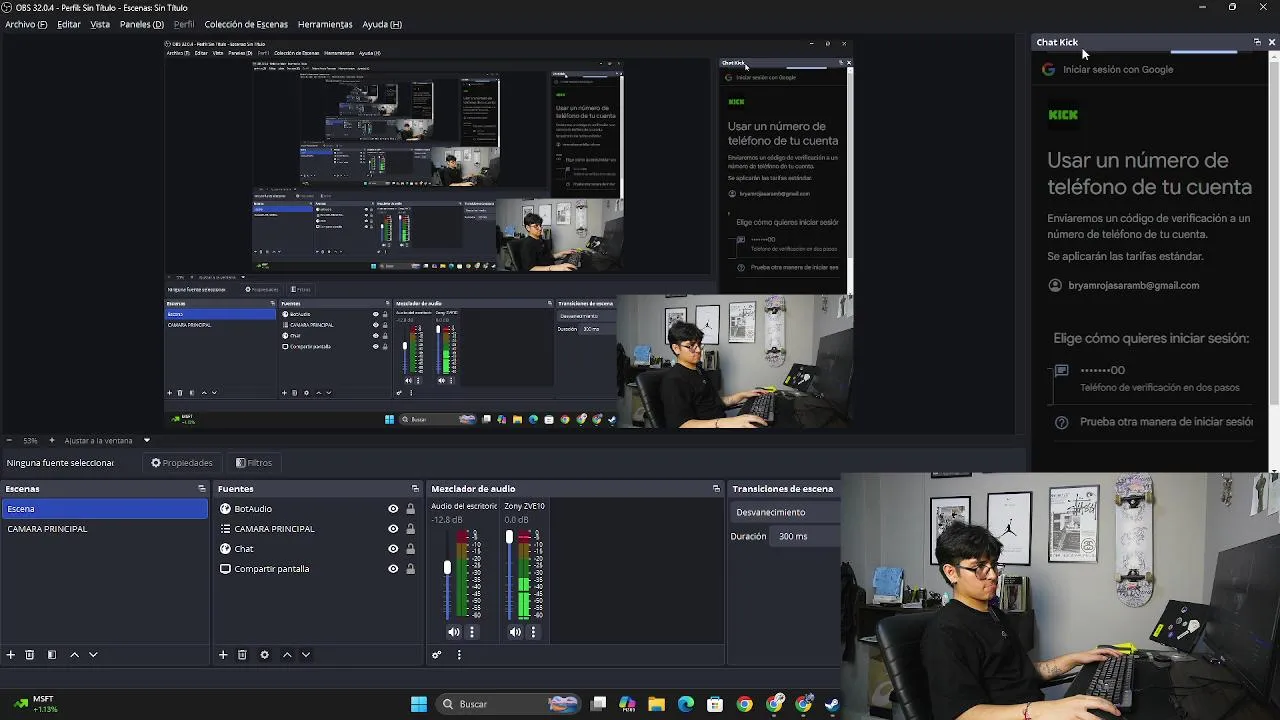Open the Windows Start menu
Viewport: 1280px width, 720px height.
coord(419,704)
